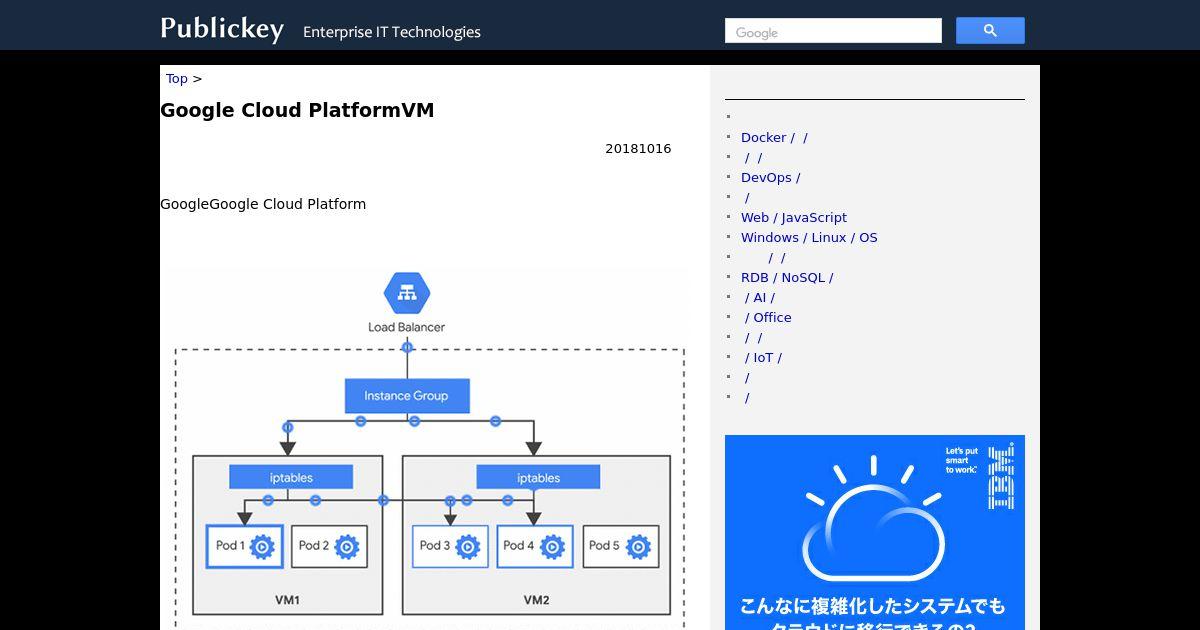Click the Instance Group box in diagram
The width and height of the screenshot is (1200, 630).
(x=407, y=396)
